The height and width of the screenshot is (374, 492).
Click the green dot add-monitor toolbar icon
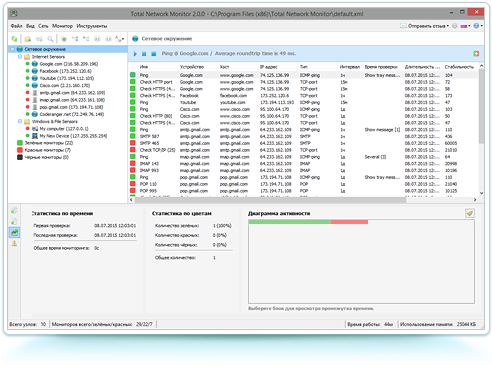64,39
